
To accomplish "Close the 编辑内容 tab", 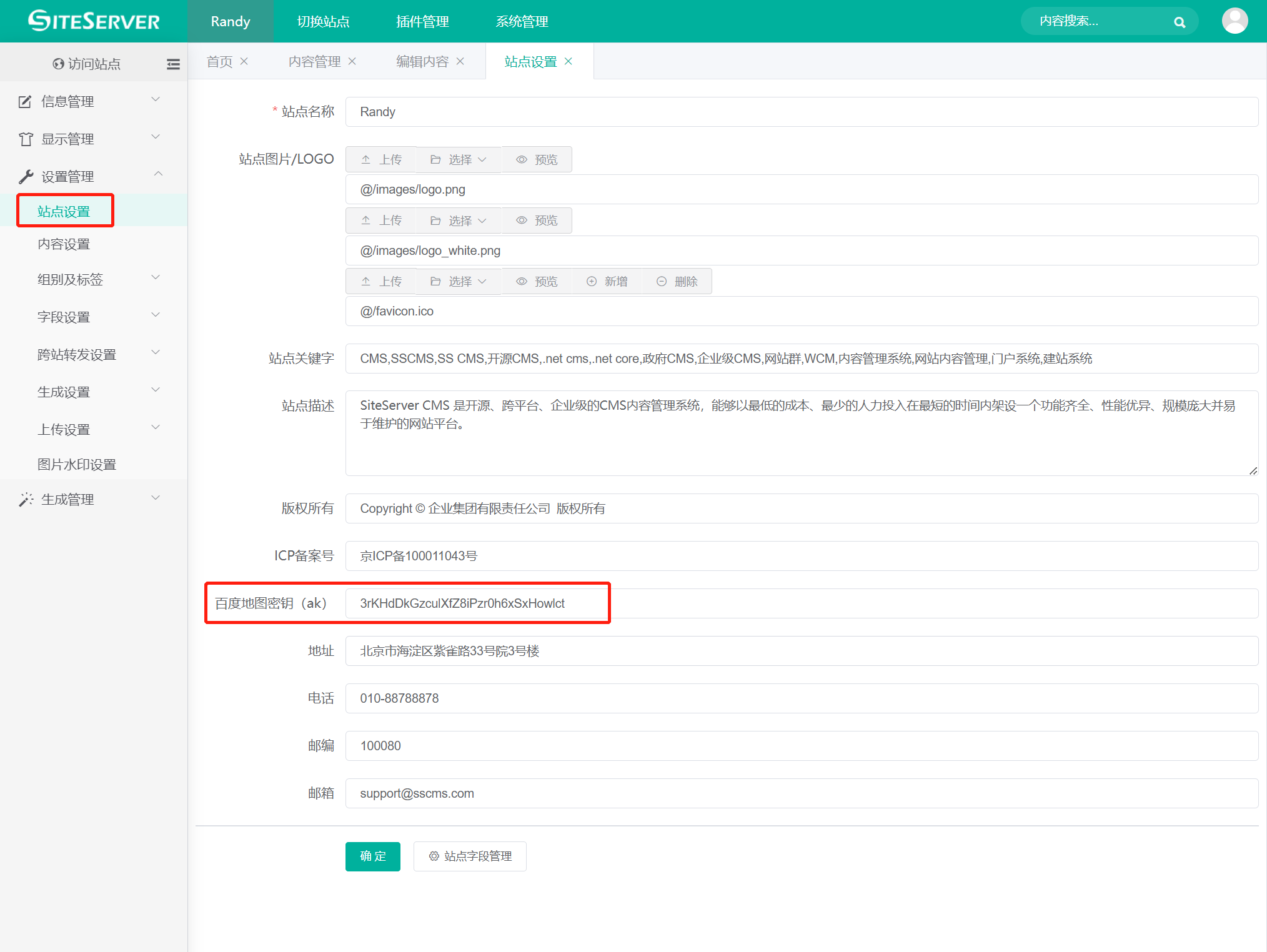I will coord(460,61).
